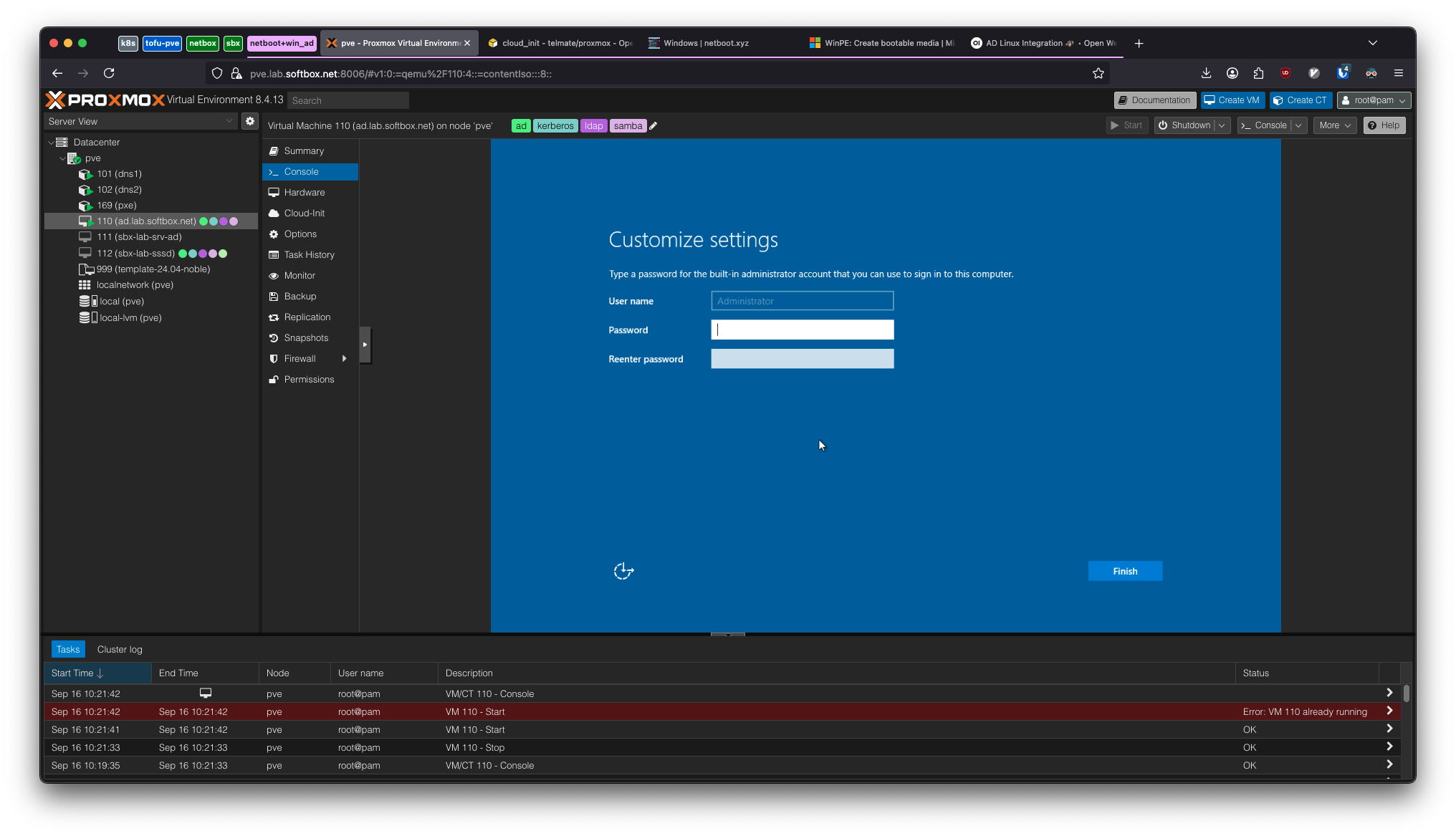The width and height of the screenshot is (1456, 836).
Task: Click the Create CT button
Action: point(1301,100)
